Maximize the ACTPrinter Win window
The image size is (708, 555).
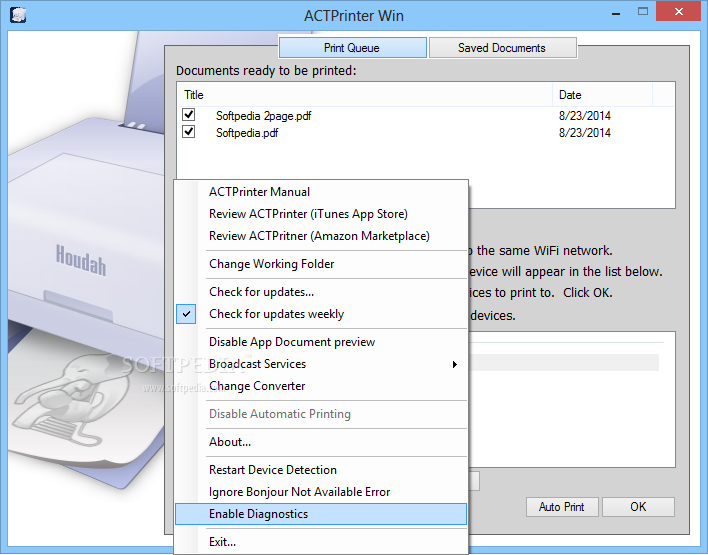(x=643, y=12)
